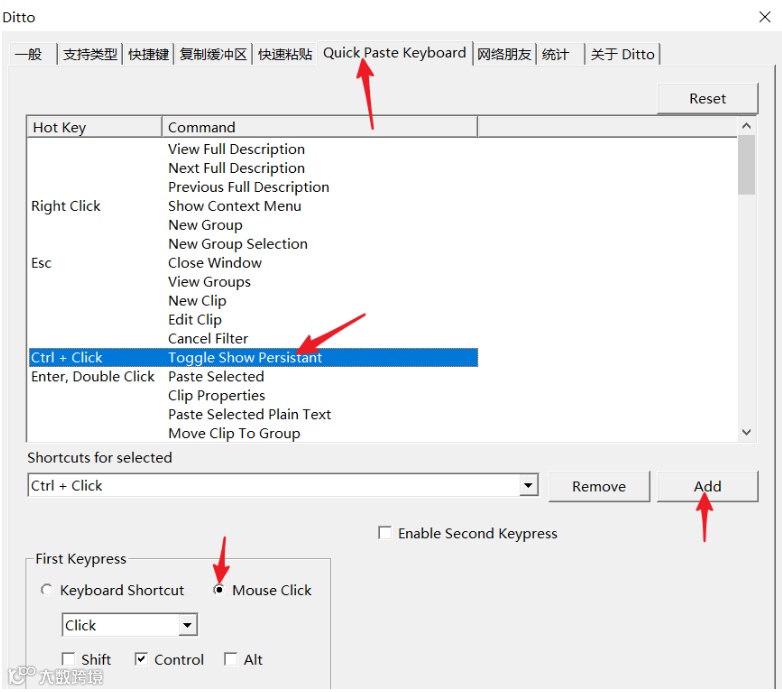Select the Toggle Show Persistant row
This screenshot has width=782, height=692.
(253, 357)
